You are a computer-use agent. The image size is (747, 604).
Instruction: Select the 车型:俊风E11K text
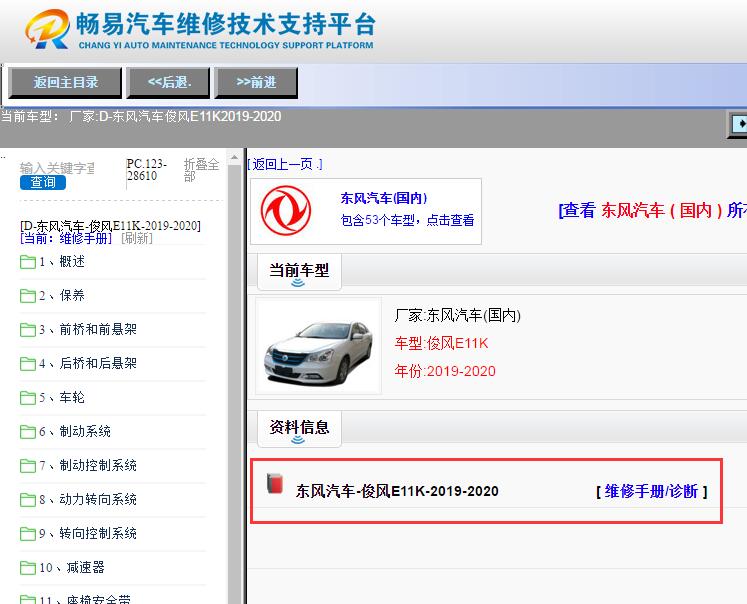click(x=441, y=343)
